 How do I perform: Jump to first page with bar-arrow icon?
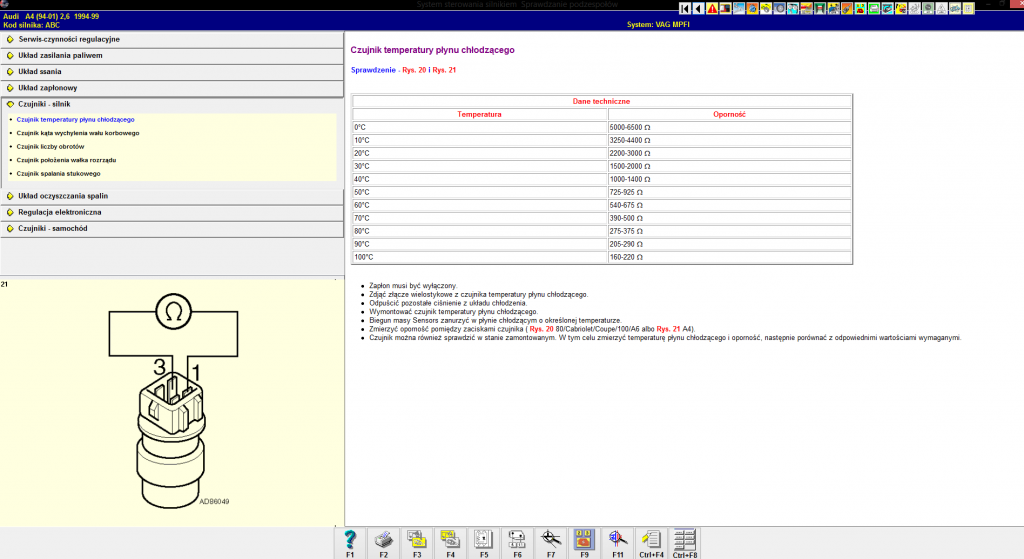coord(685,8)
